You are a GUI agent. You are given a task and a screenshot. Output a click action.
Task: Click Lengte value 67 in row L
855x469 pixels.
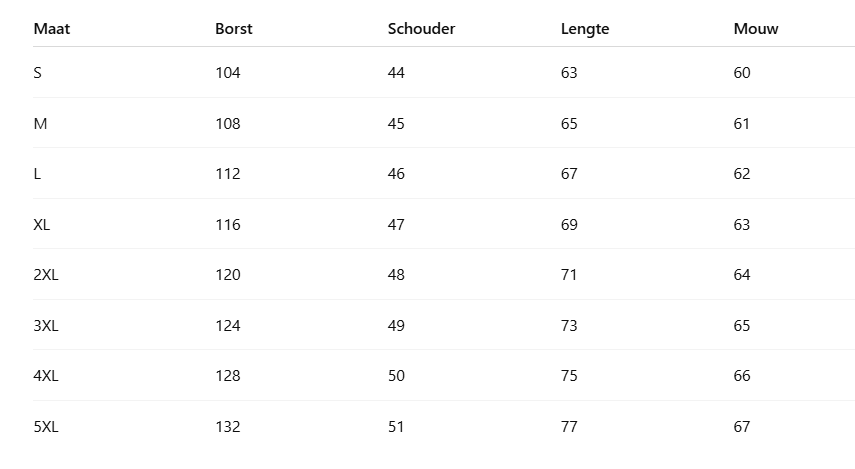[569, 174]
